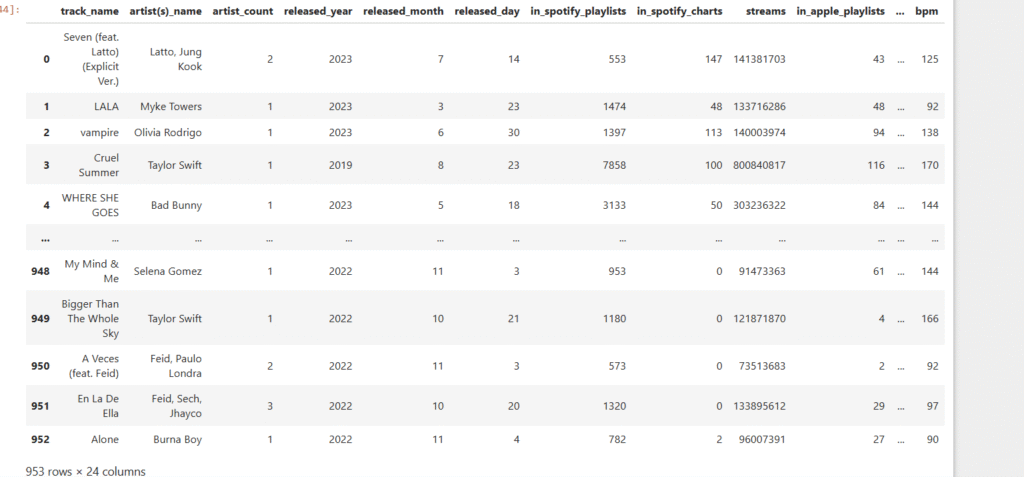This screenshot has width=1024, height=477.
Task: Select the WHERE SHE GOES track cell
Action: pyautogui.click(x=91, y=205)
